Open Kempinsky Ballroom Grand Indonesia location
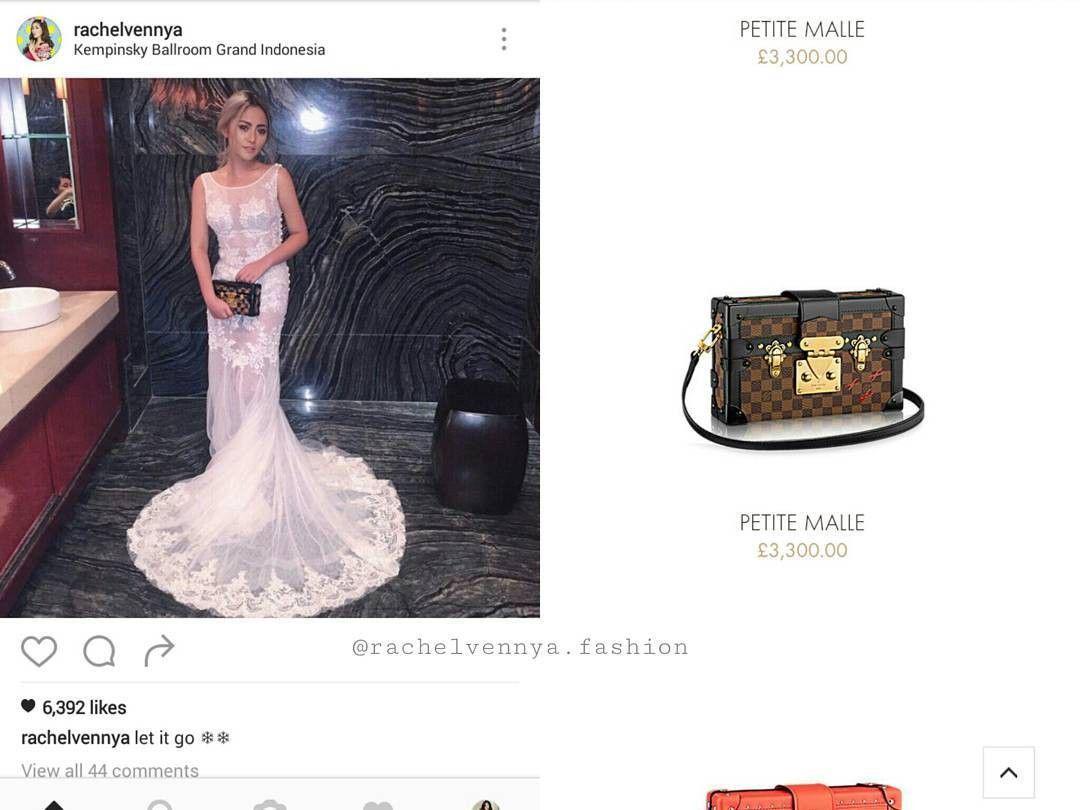 pos(199,50)
